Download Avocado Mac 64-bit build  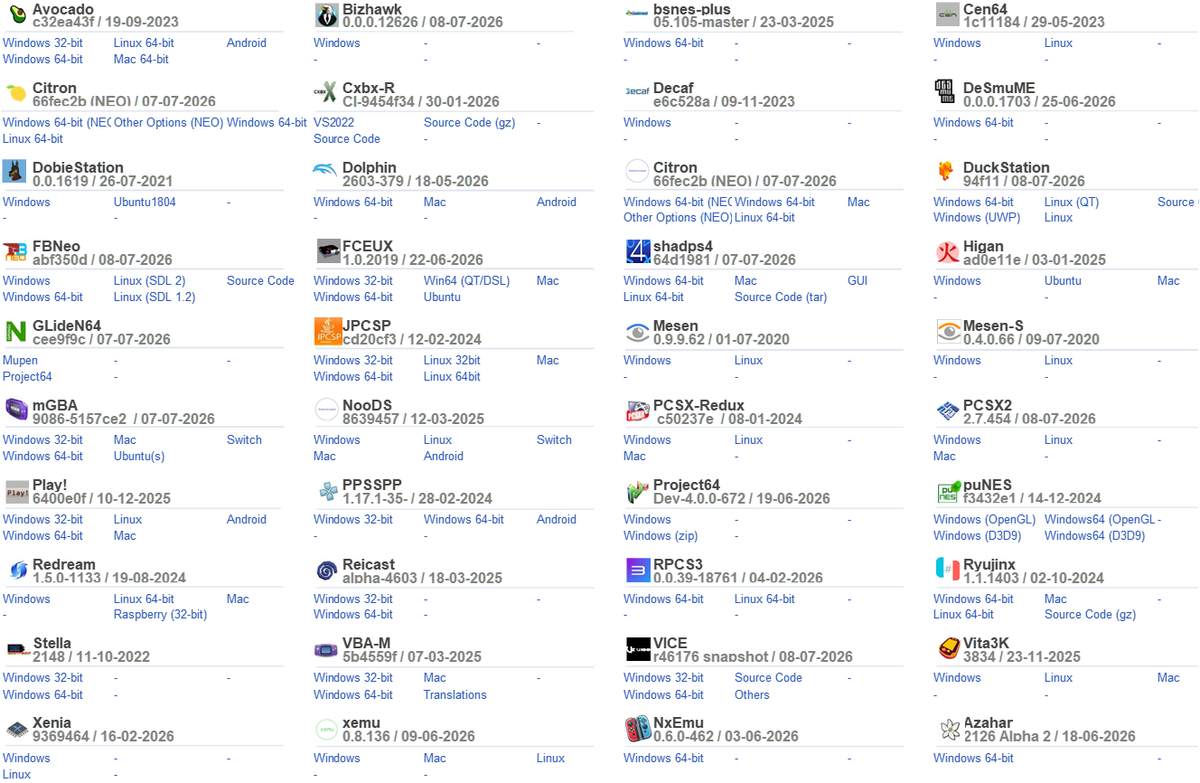[x=141, y=59]
